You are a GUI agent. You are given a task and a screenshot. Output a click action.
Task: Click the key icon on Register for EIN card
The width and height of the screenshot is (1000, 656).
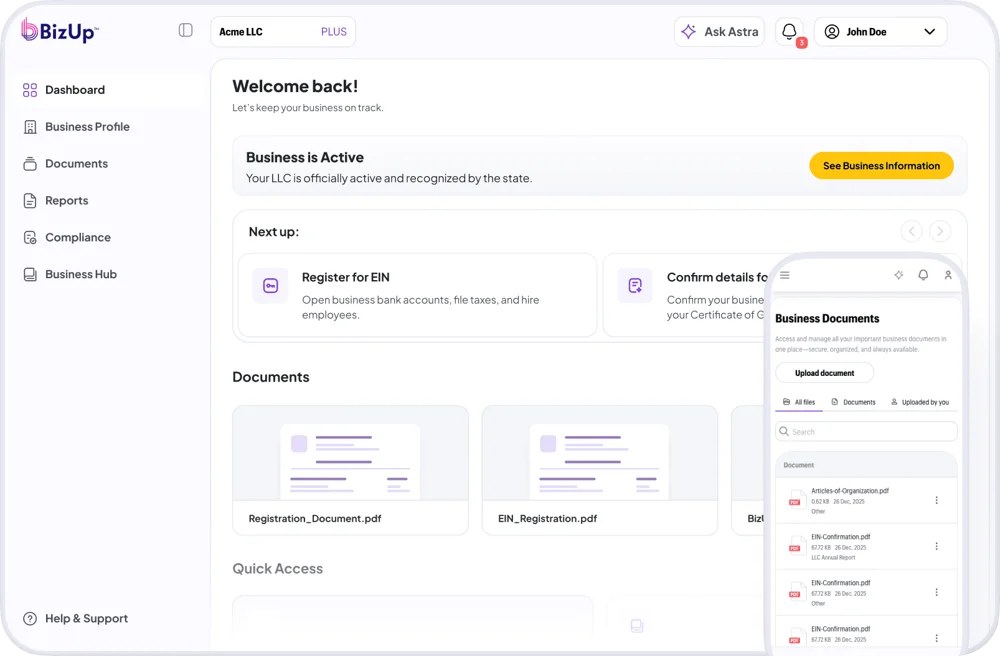[270, 286]
